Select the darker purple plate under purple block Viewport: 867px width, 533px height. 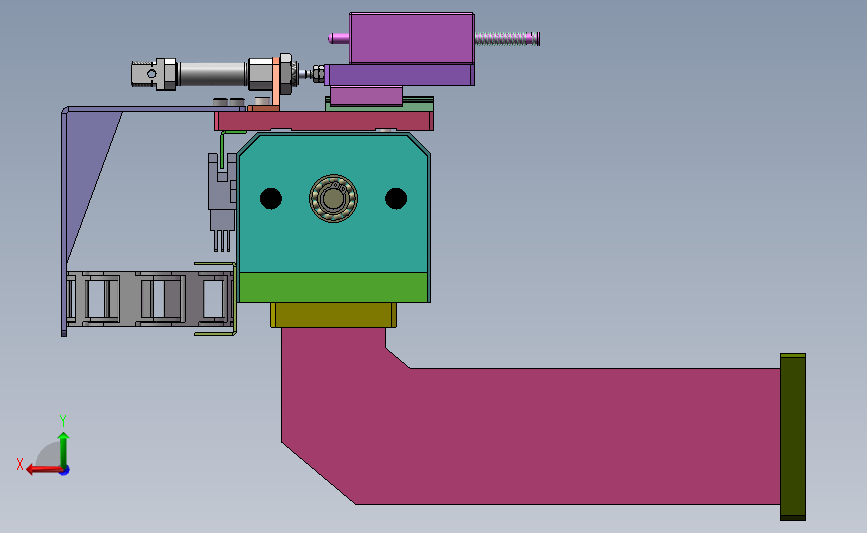coord(399,75)
